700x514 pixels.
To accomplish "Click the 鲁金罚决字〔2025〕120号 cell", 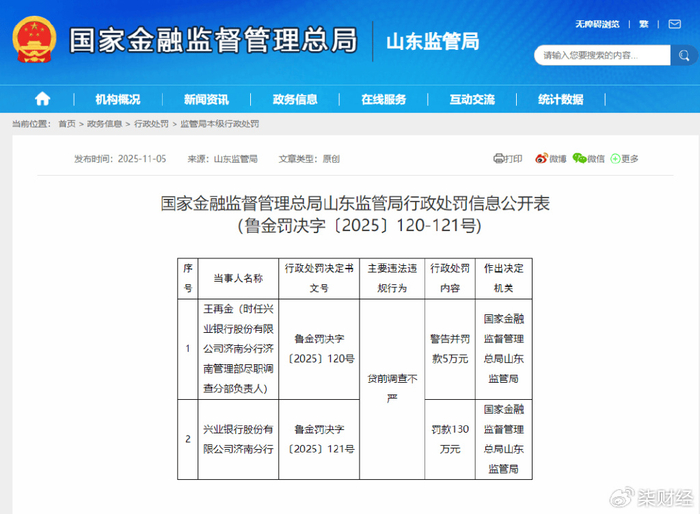I will [x=319, y=349].
